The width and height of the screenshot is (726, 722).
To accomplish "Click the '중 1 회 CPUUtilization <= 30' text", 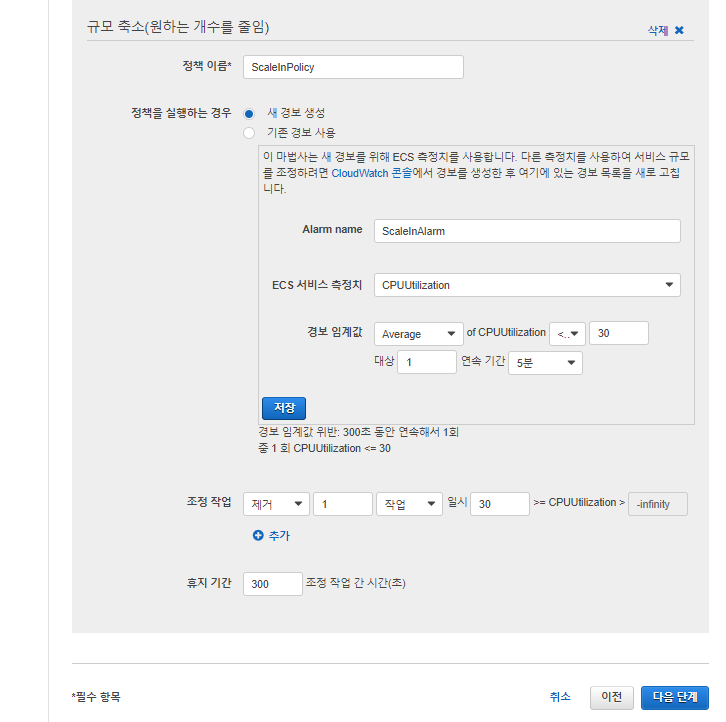I will (x=325, y=448).
